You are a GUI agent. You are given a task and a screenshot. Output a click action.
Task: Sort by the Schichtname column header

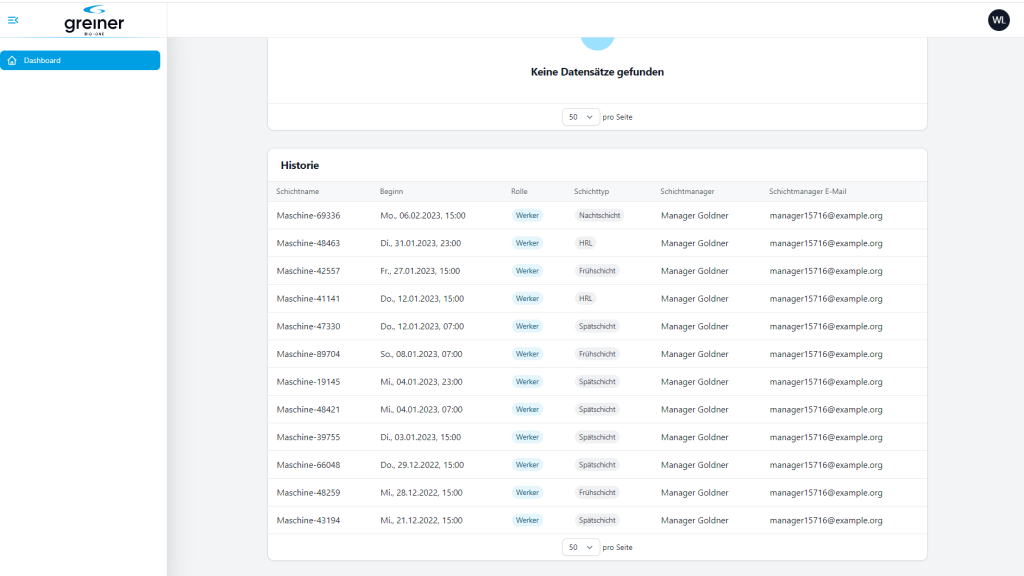tap(298, 191)
